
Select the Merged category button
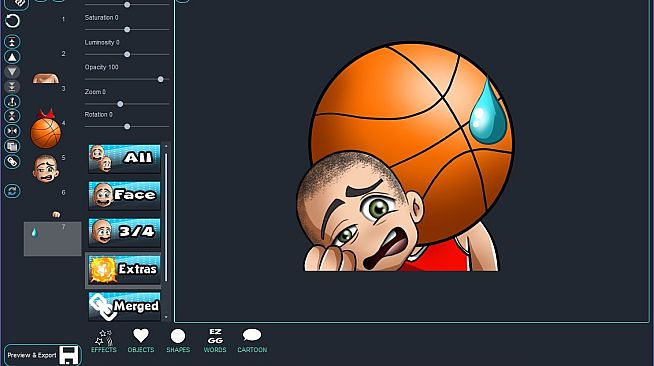[x=124, y=306]
